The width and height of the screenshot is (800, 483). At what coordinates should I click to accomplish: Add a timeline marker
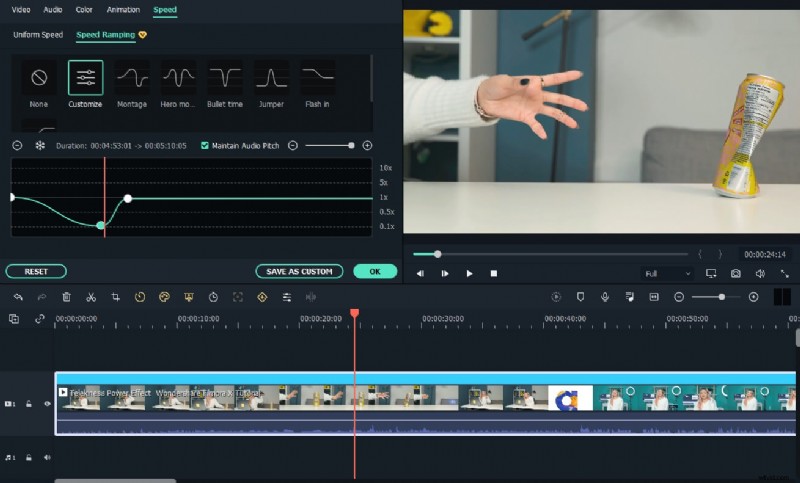point(580,297)
